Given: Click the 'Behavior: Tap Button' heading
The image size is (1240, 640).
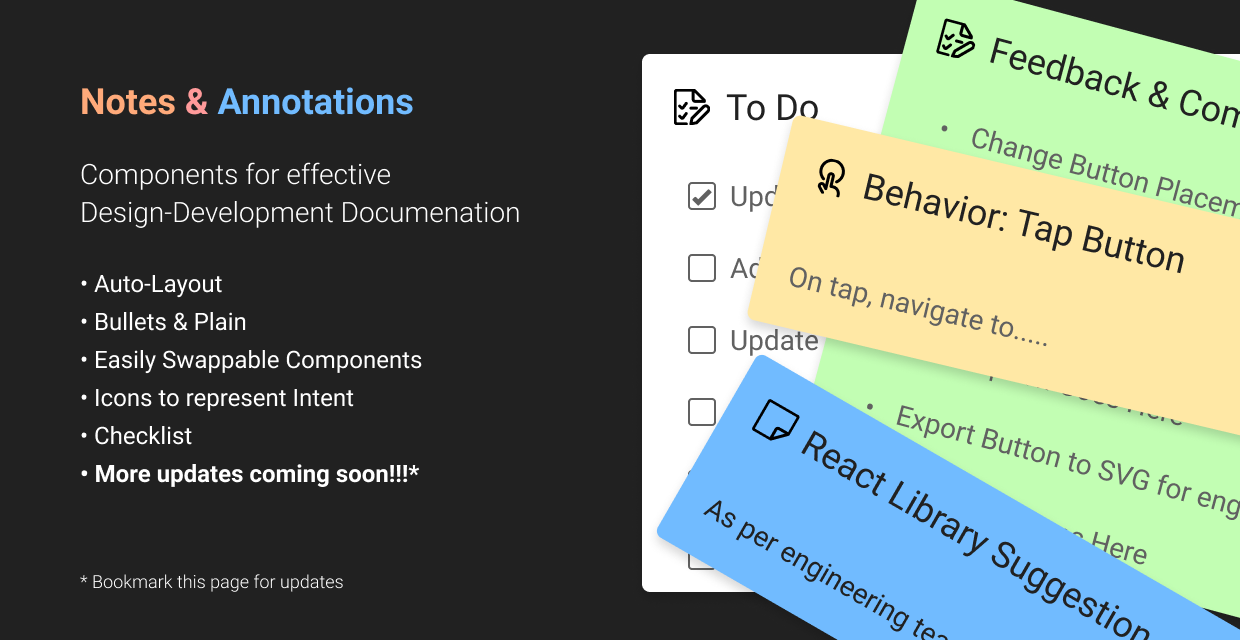Looking at the screenshot, I should tap(1023, 224).
